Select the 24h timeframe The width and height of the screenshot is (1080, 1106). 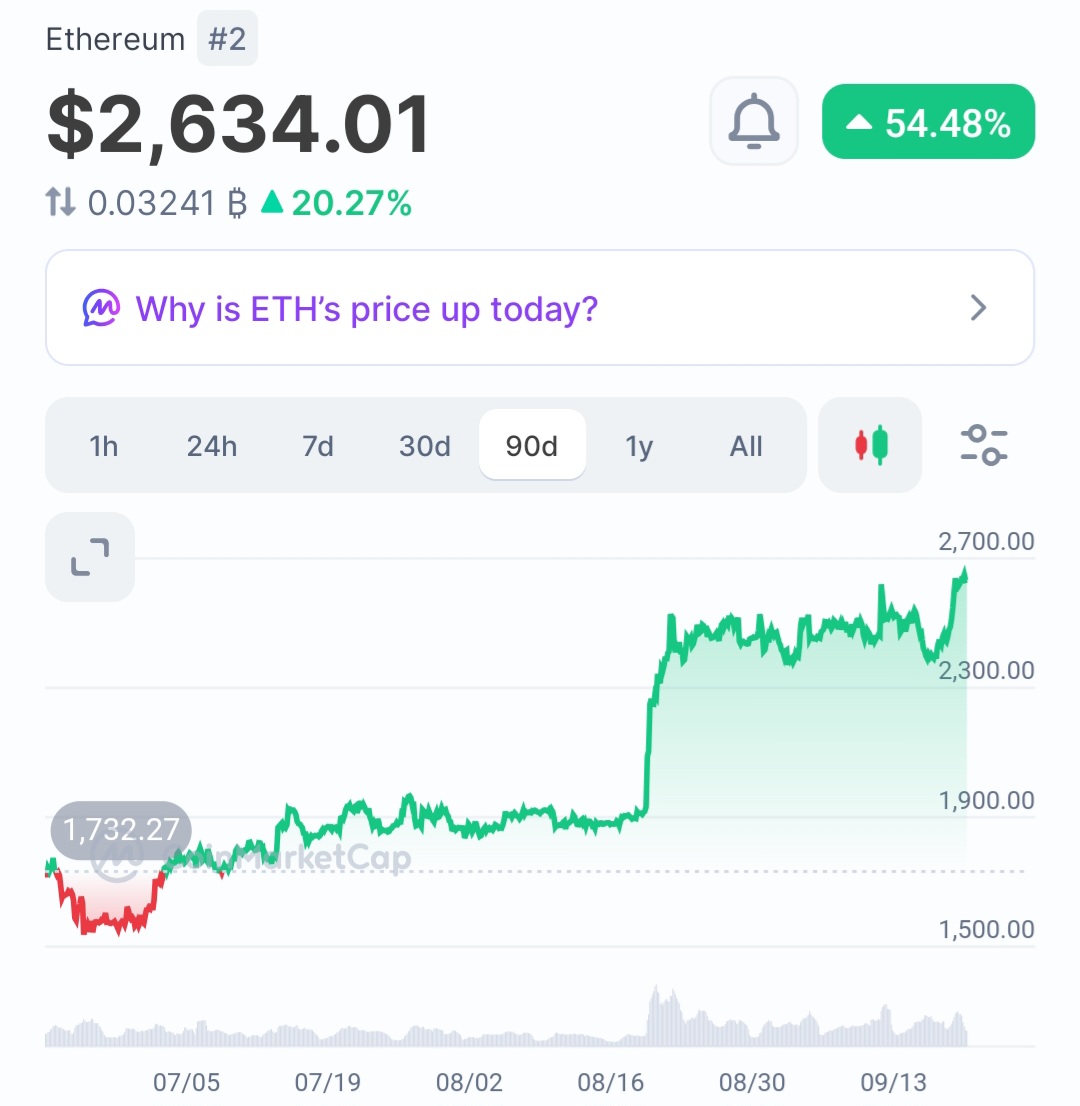pyautogui.click(x=212, y=446)
